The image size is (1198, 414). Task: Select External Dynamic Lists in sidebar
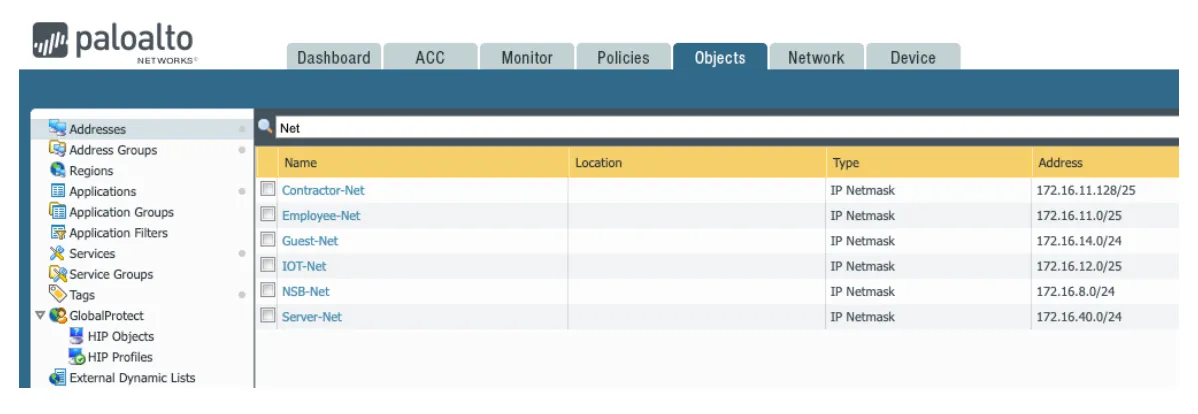[x=132, y=377]
